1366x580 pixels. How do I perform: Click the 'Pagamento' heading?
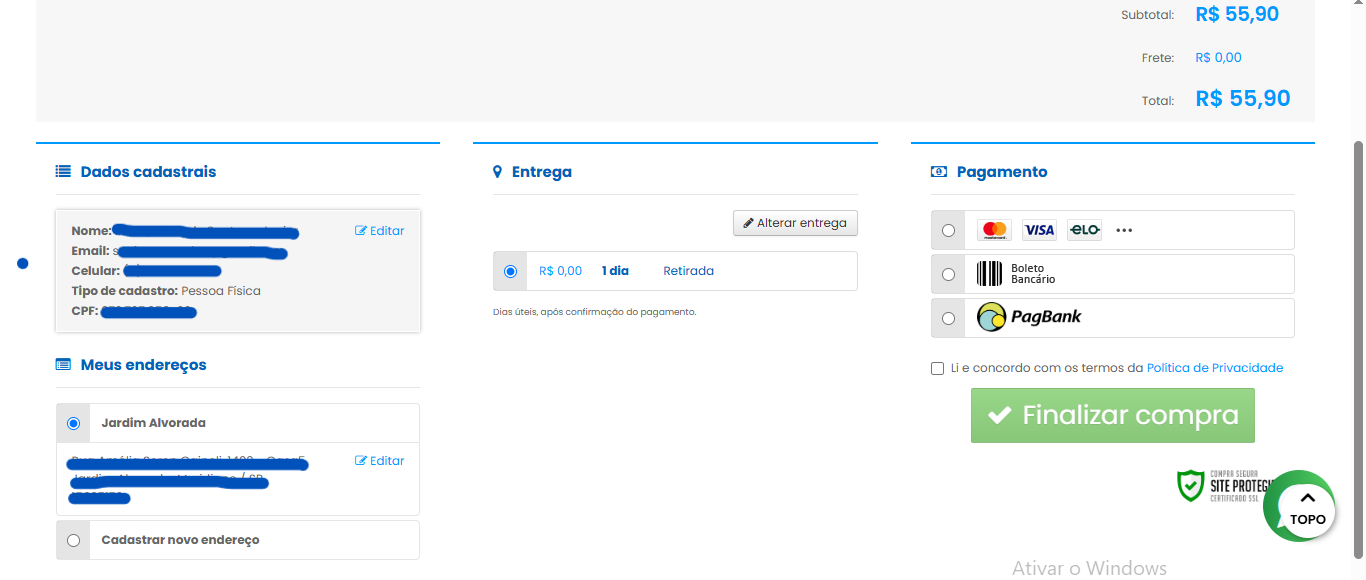1002,172
